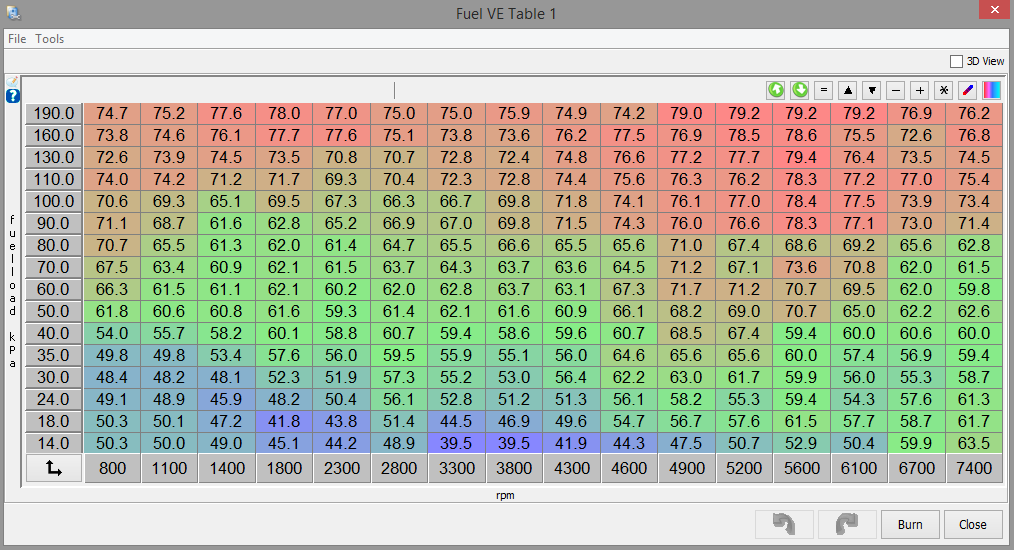Image resolution: width=1014 pixels, height=550 pixels.
Task: Select the 3300 rpm column header
Action: click(457, 468)
